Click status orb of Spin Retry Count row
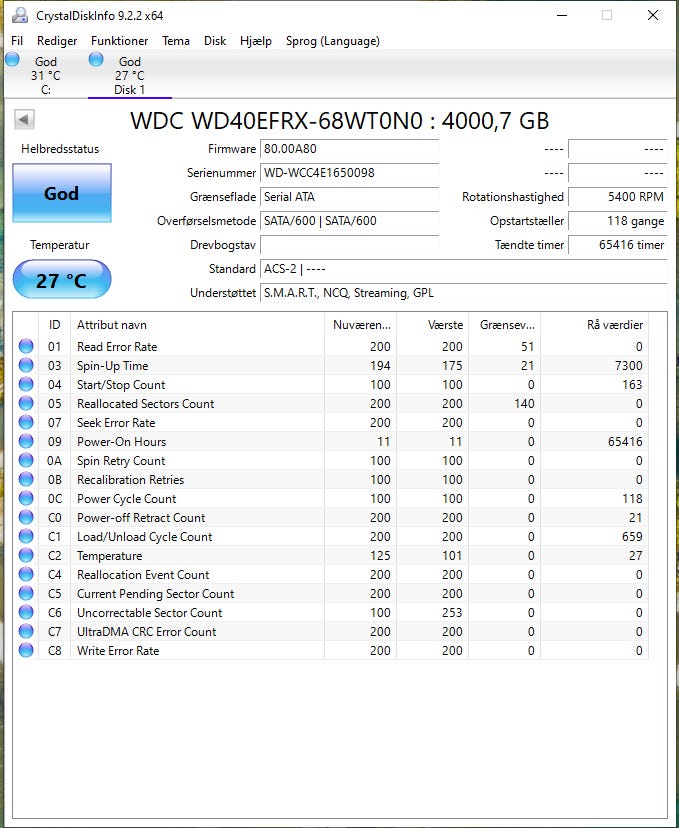This screenshot has height=828, width=679. (x=26, y=460)
